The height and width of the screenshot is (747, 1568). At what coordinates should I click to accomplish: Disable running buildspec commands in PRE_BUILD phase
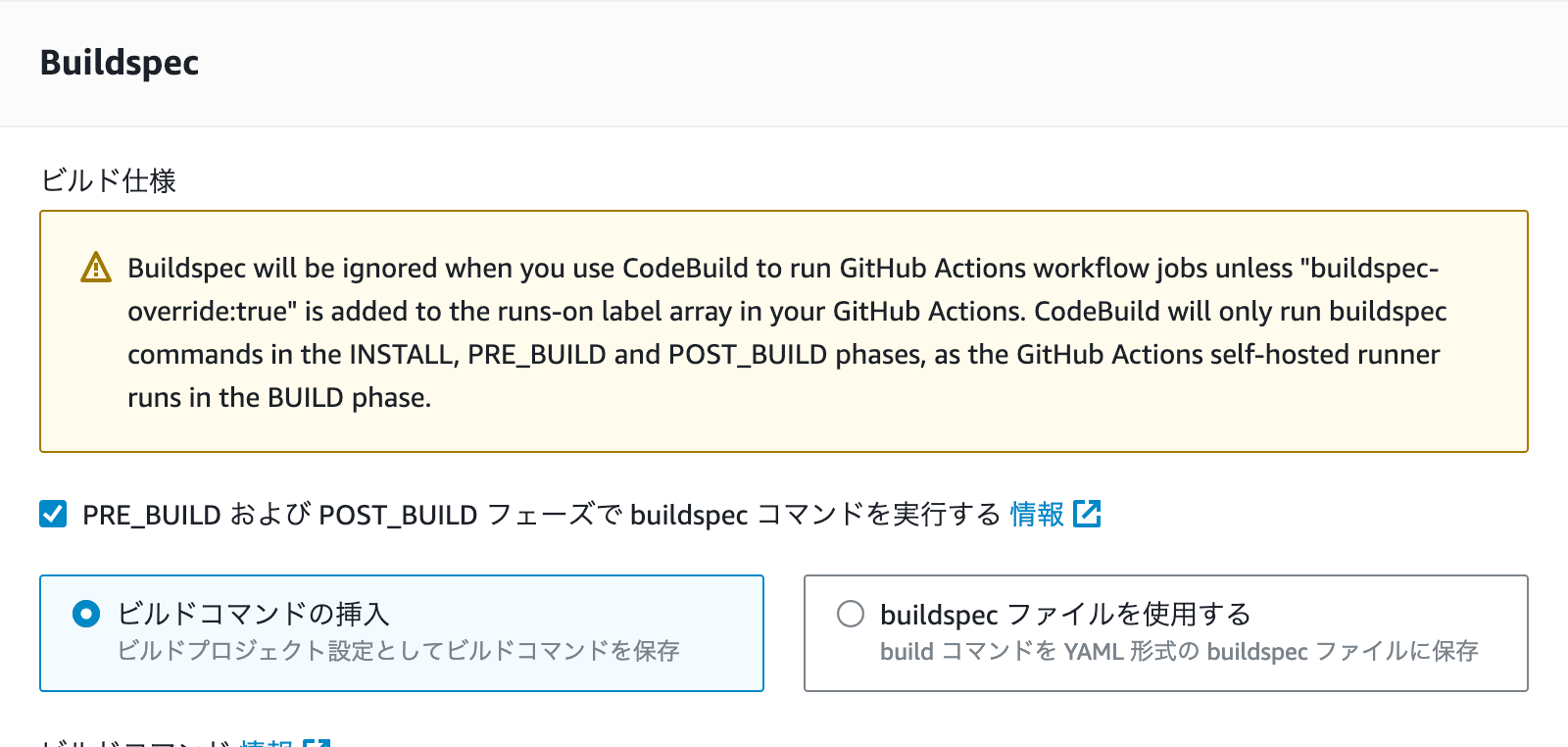52,514
